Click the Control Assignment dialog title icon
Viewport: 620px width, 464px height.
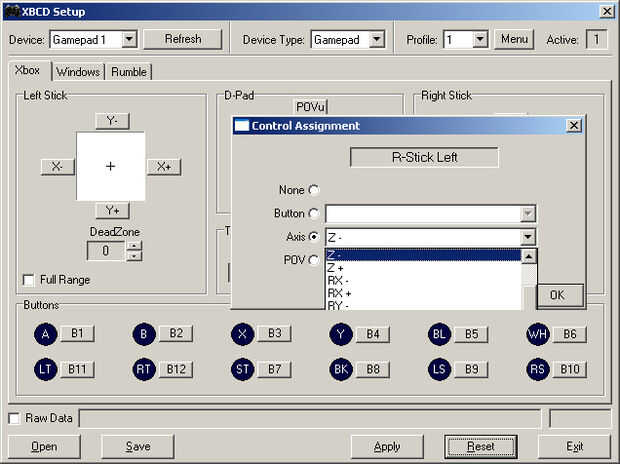coord(242,126)
